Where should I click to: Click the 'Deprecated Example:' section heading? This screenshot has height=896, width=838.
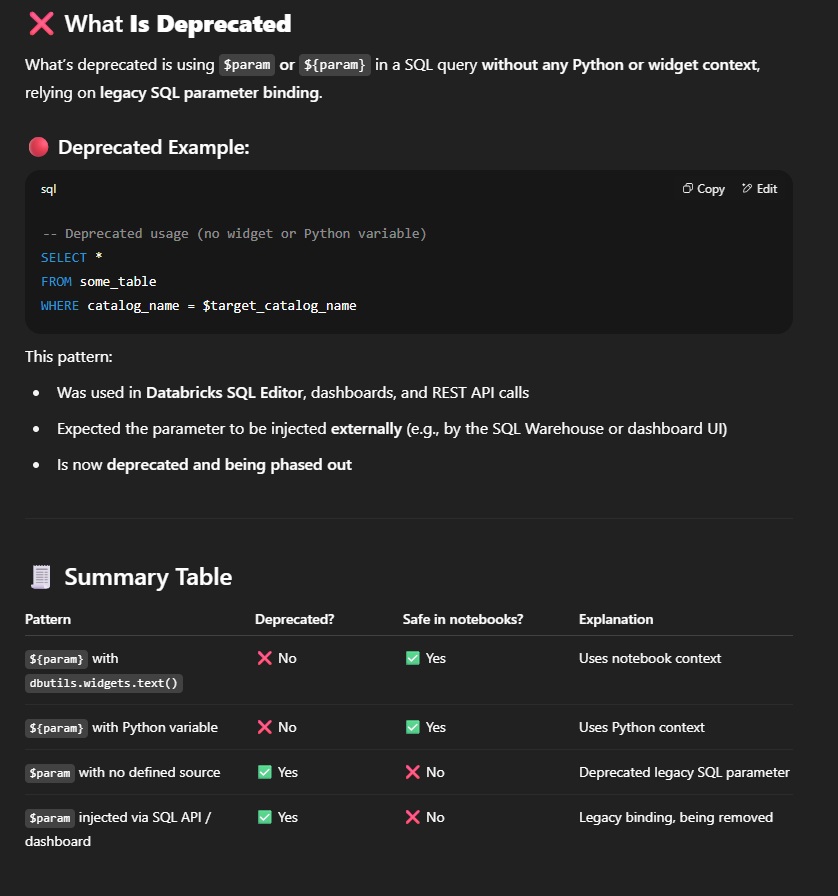coord(153,146)
